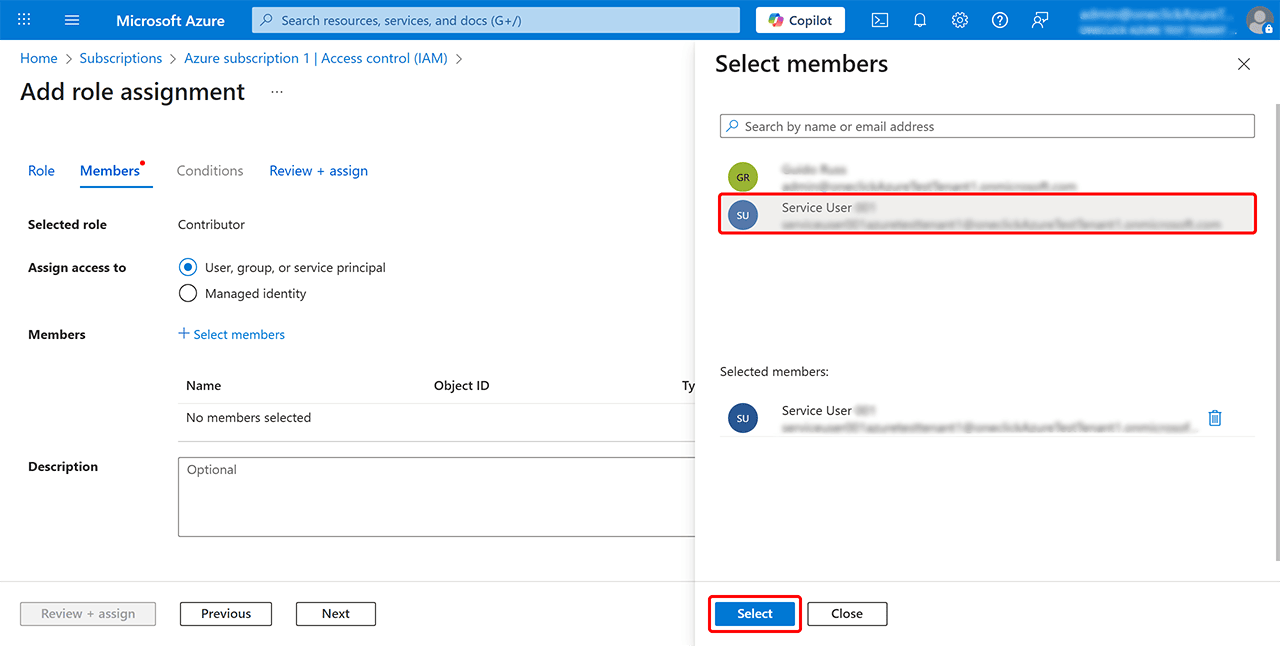
Task: Open the help question mark icon
Action: coord(1000,20)
